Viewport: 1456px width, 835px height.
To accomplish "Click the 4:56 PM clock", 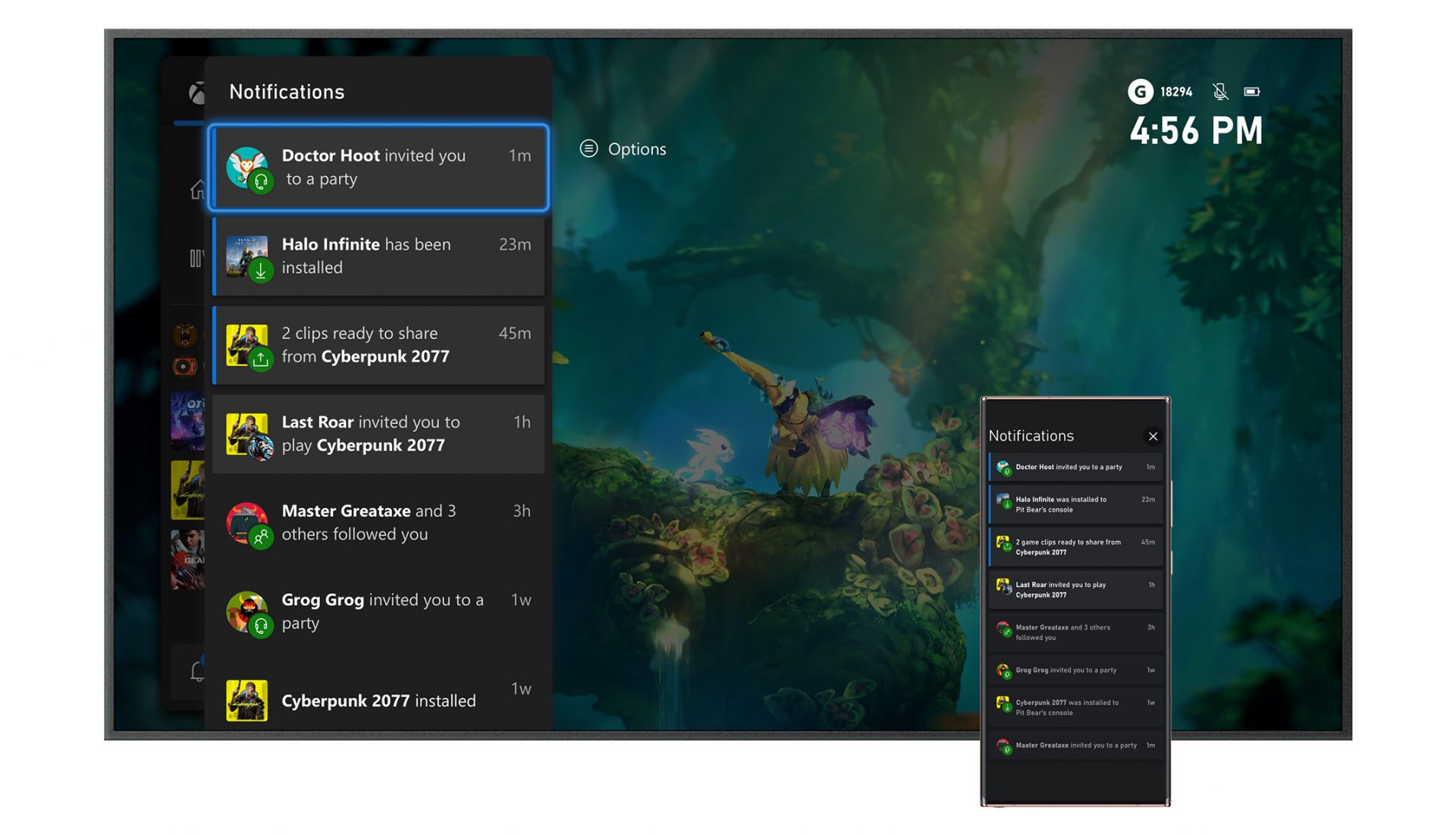I will tap(1196, 130).
